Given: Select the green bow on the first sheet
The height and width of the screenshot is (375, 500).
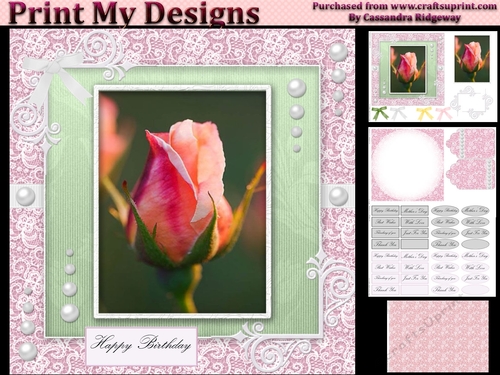Looking at the screenshot, I should pyautogui.click(x=380, y=113).
